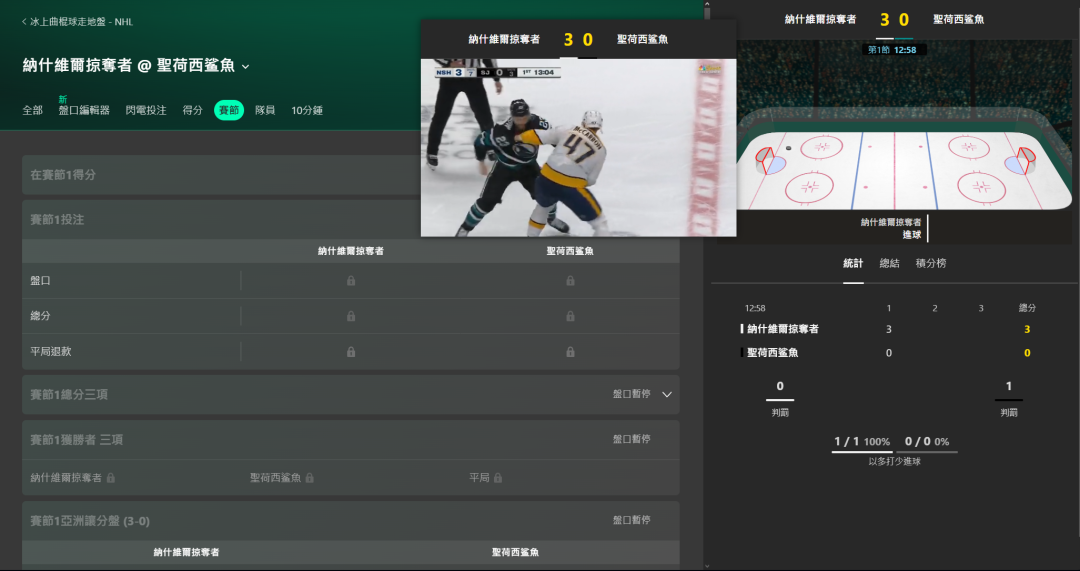This screenshot has height=571, width=1080.
Task: Click the live video stream thumbnail
Action: [x=579, y=147]
